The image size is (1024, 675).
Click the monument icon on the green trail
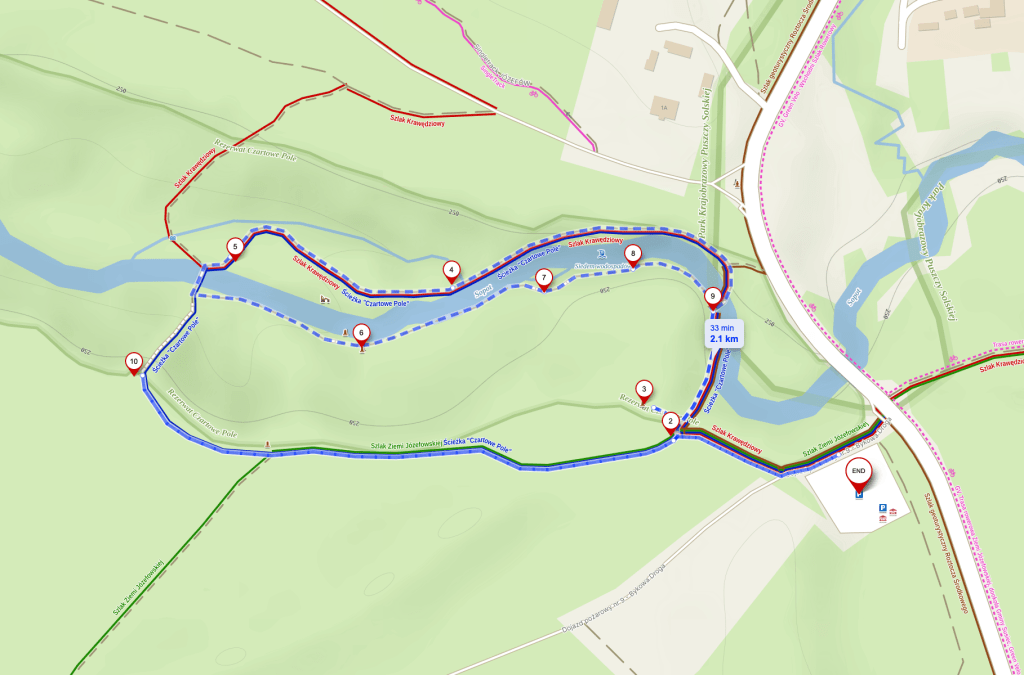(x=267, y=445)
